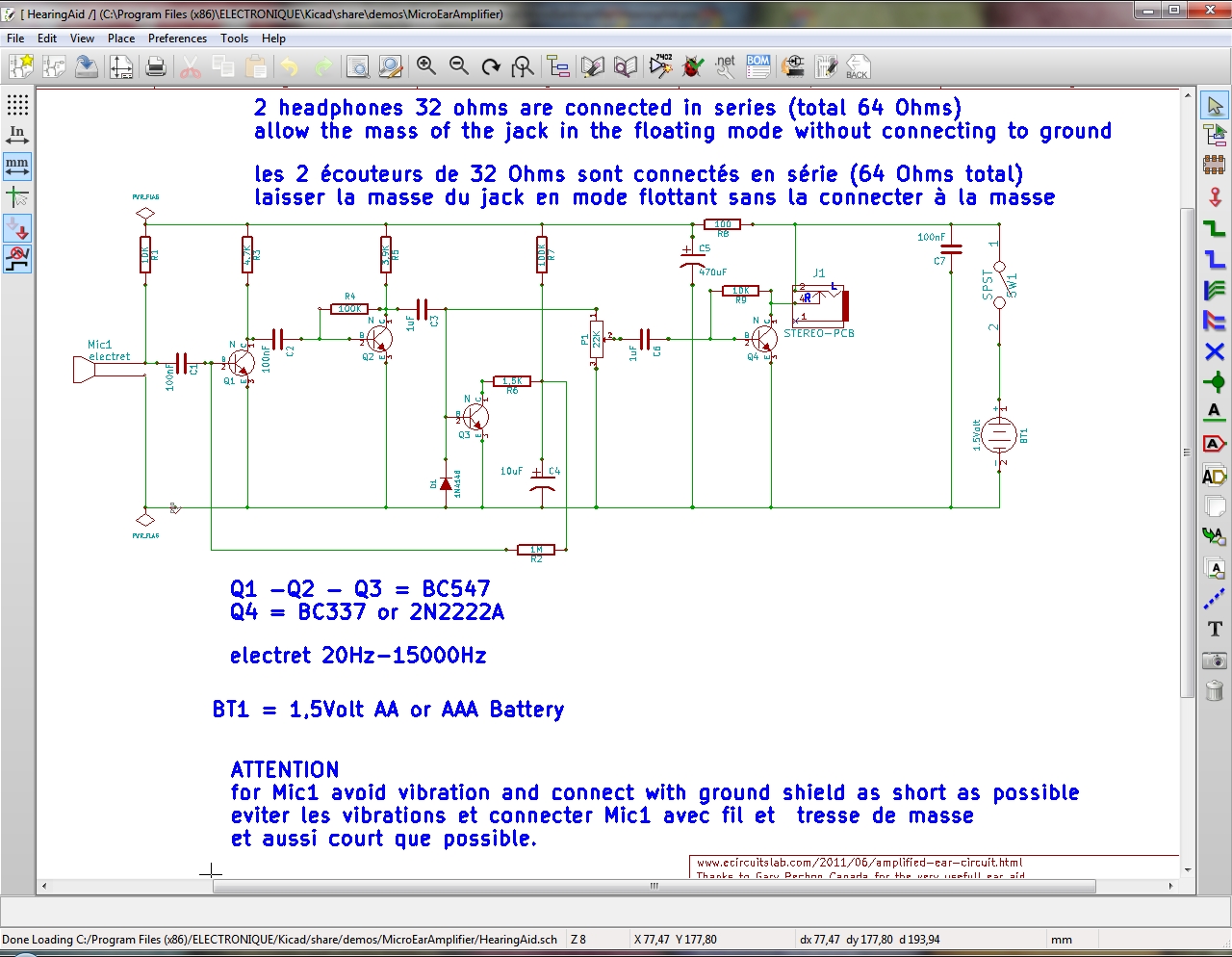Print the schematic using the printer icon
The height and width of the screenshot is (957, 1232).
coord(156,66)
